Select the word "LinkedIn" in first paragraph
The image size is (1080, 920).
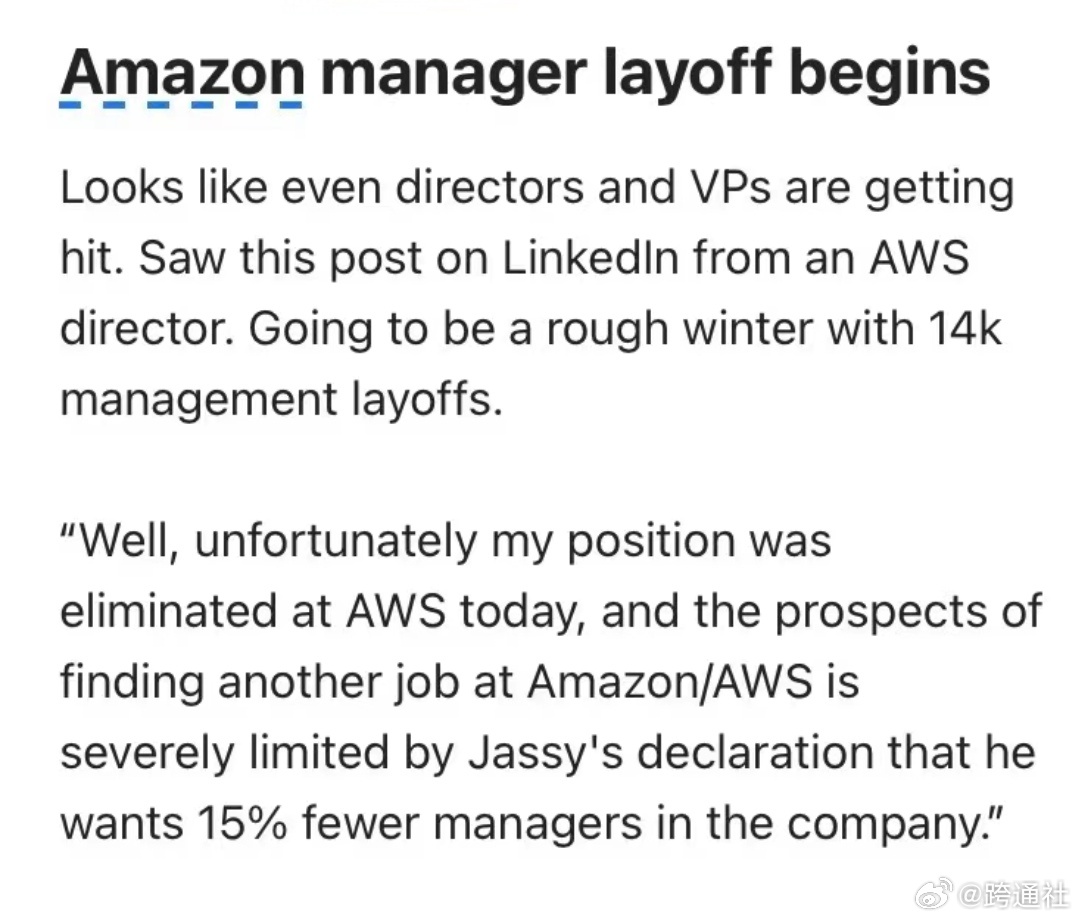[591, 258]
